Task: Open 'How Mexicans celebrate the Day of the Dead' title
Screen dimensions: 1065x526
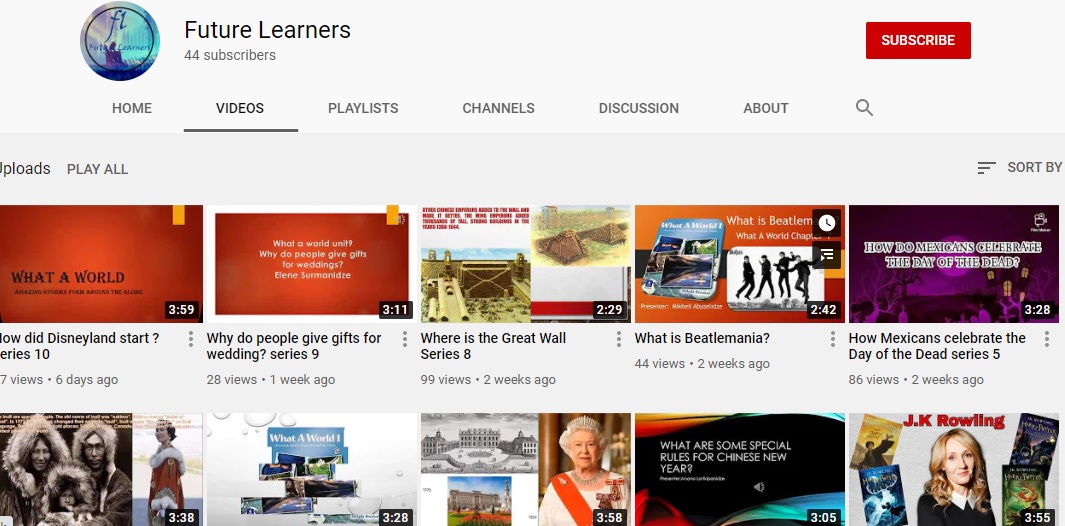Action: click(x=937, y=346)
